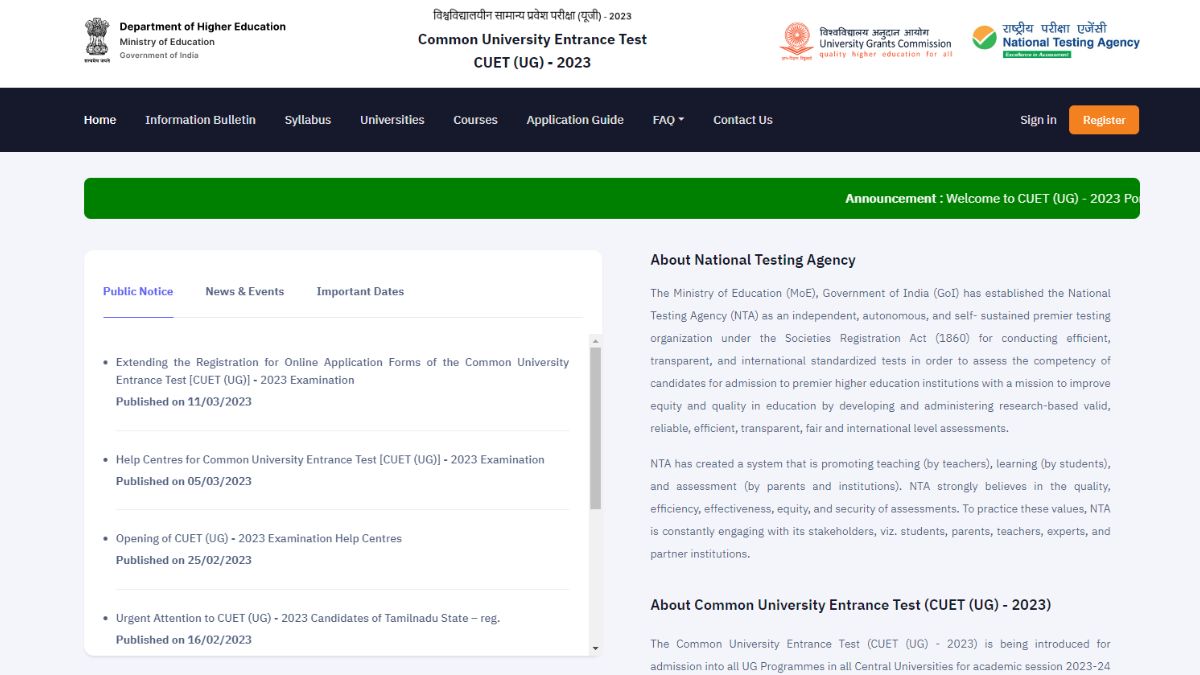
Task: Switch to the Important Dates tab
Action: point(360,291)
